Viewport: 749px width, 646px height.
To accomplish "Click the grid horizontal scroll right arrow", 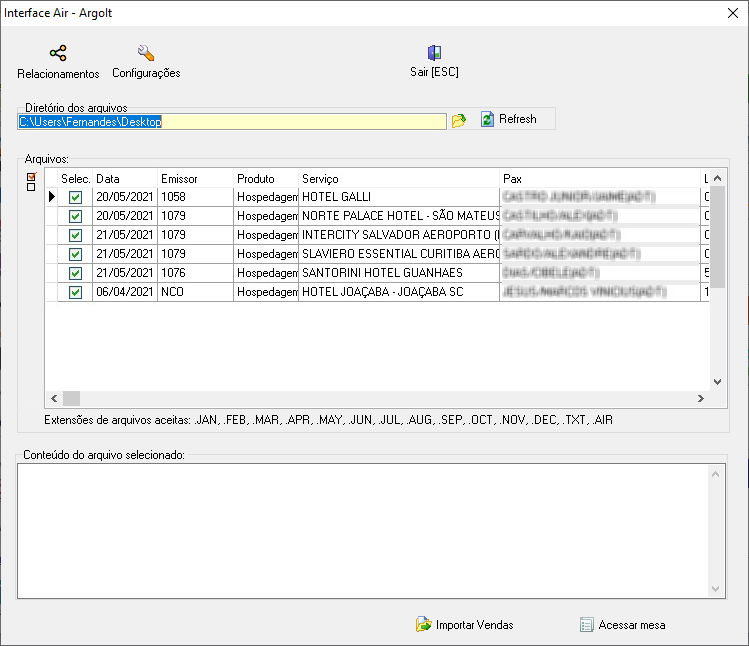I will 701,398.
